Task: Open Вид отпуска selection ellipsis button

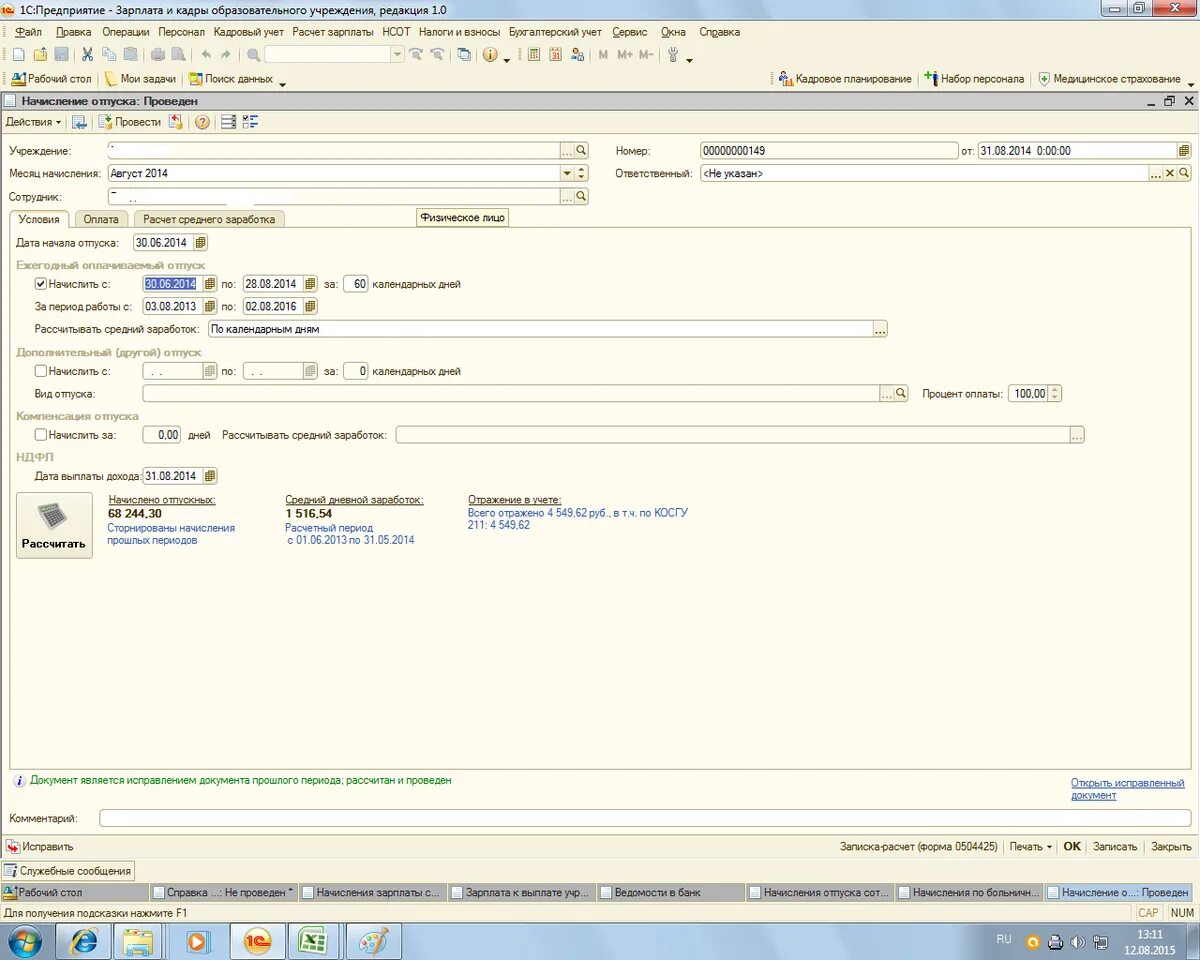Action: tap(886, 394)
